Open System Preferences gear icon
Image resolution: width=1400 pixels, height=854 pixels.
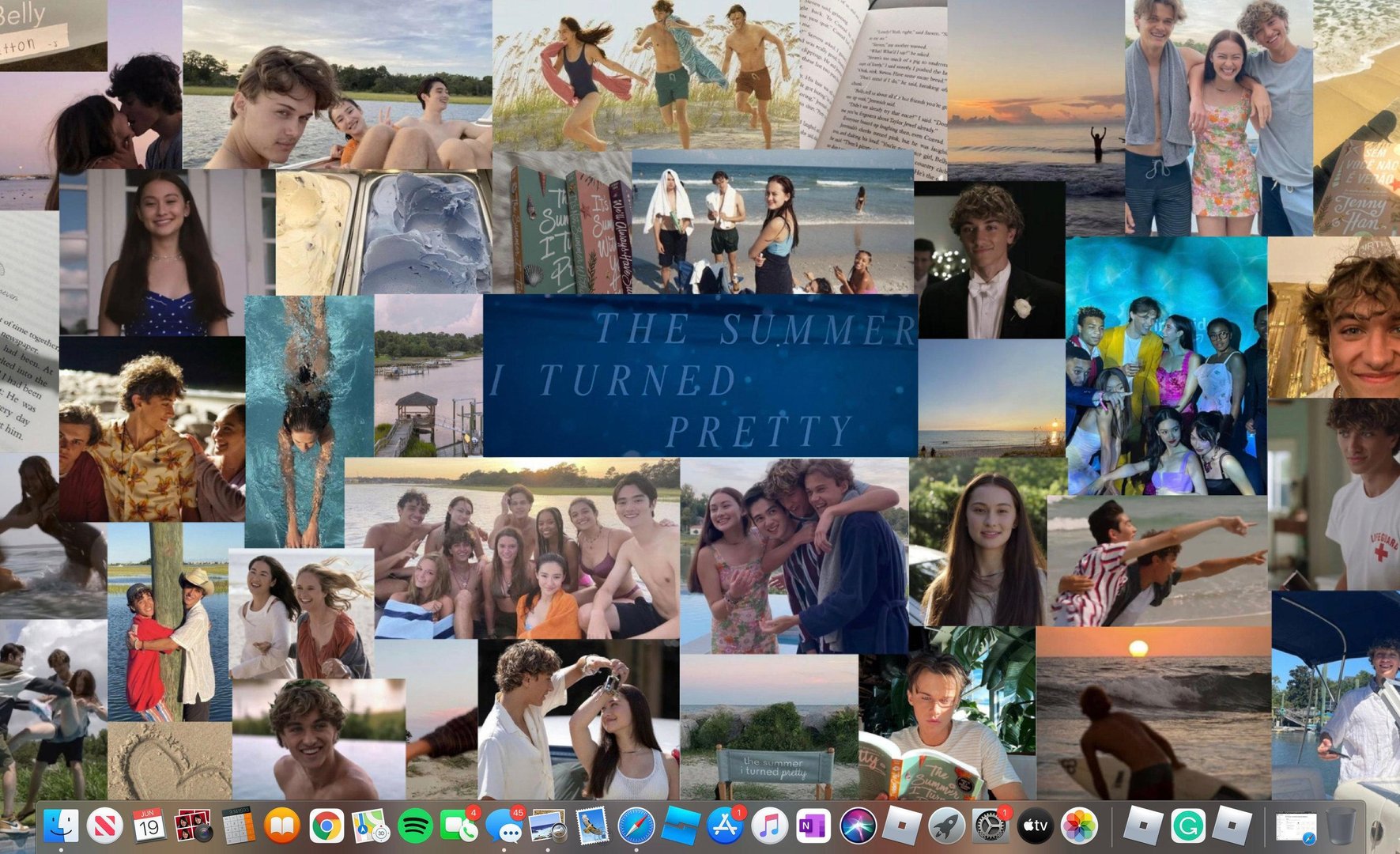click(x=990, y=827)
